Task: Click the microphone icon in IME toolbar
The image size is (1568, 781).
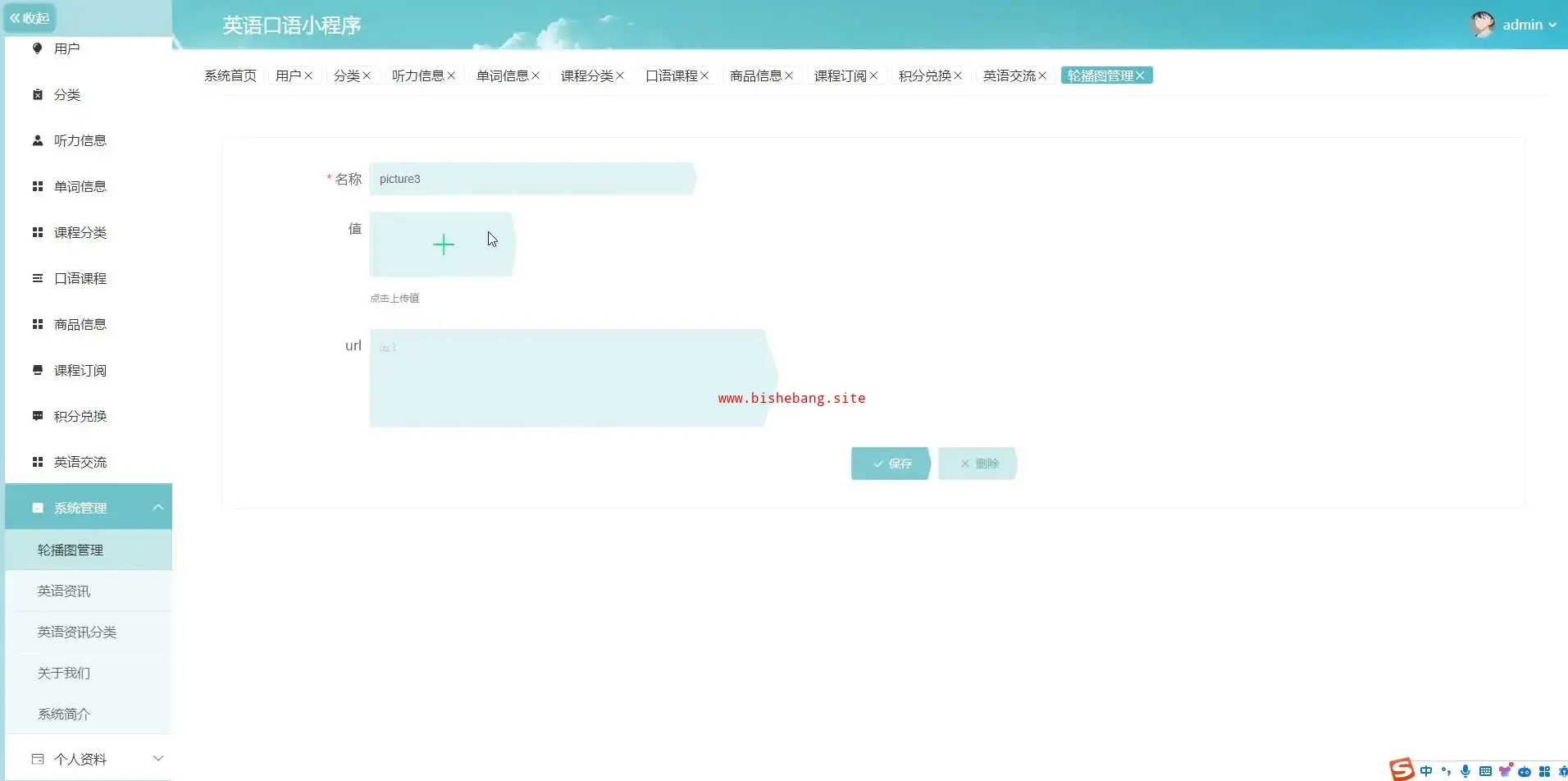Action: coord(1465,771)
